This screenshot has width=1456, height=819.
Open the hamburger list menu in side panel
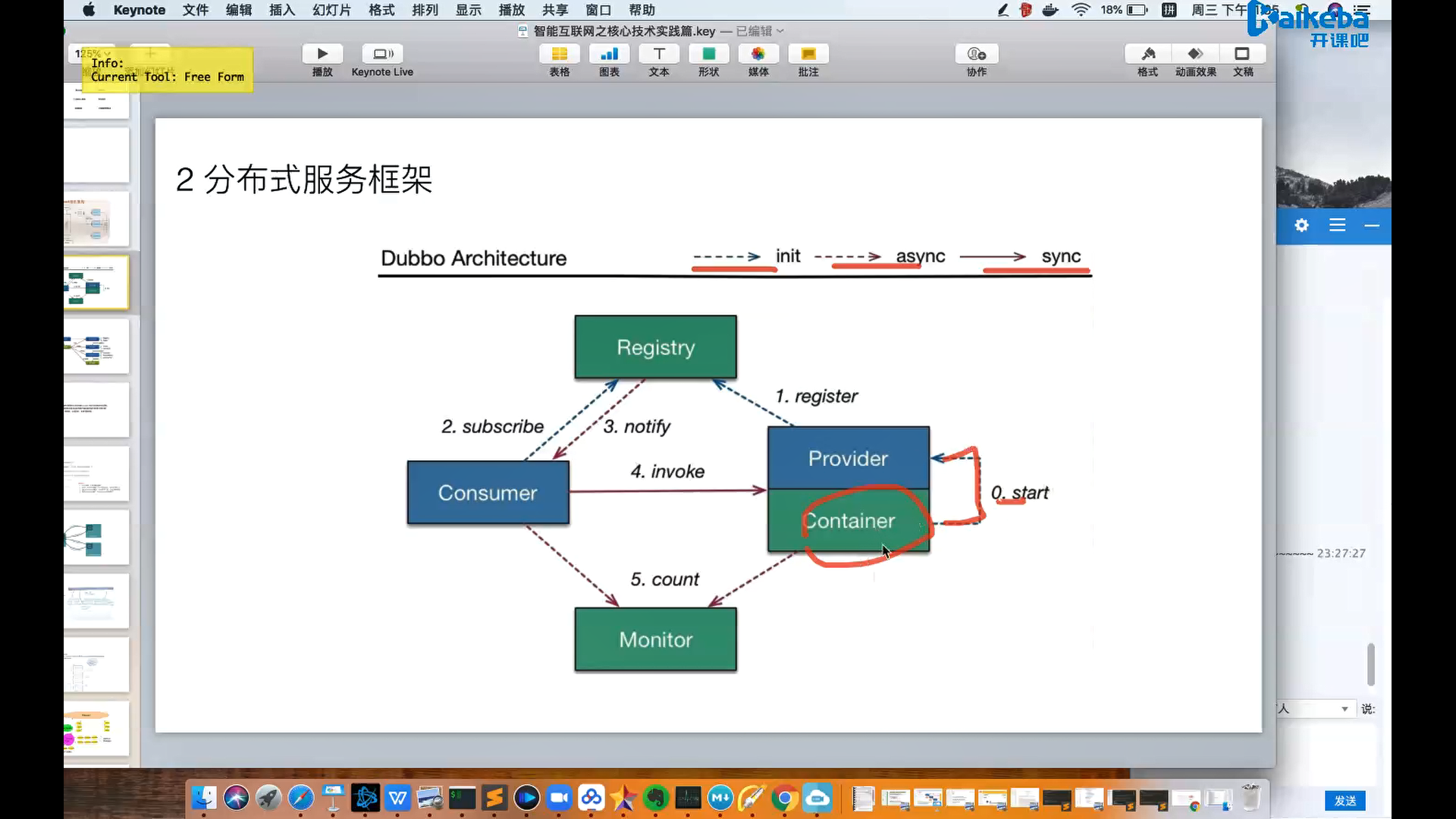1337,225
